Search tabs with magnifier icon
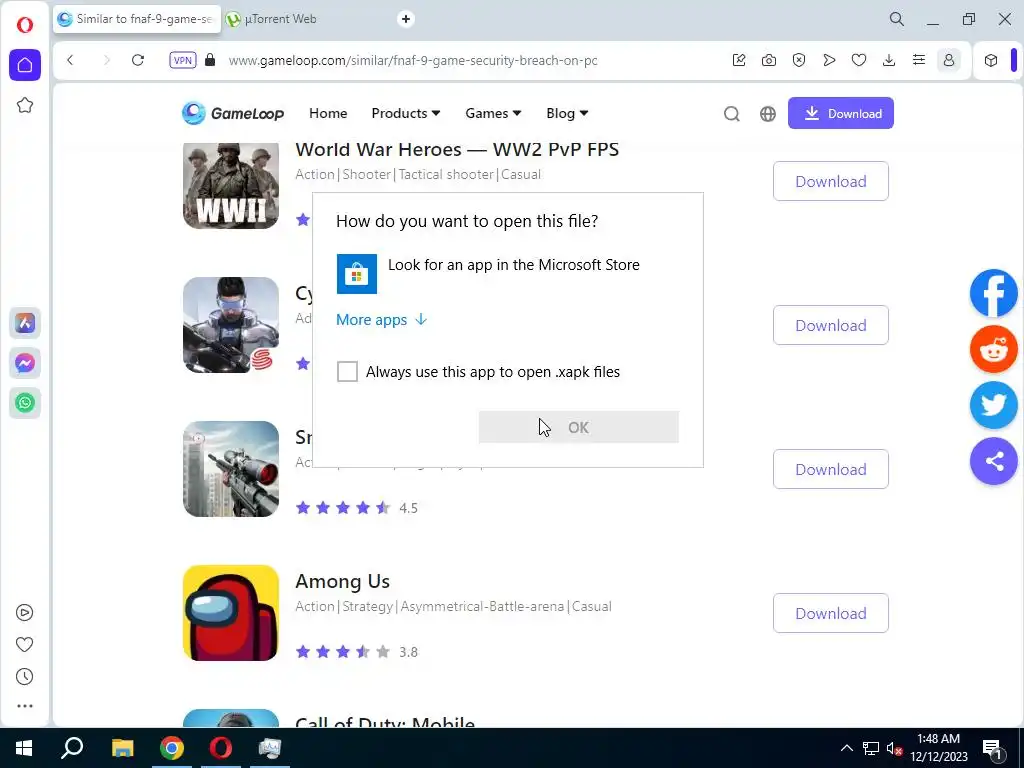 pyautogui.click(x=897, y=19)
